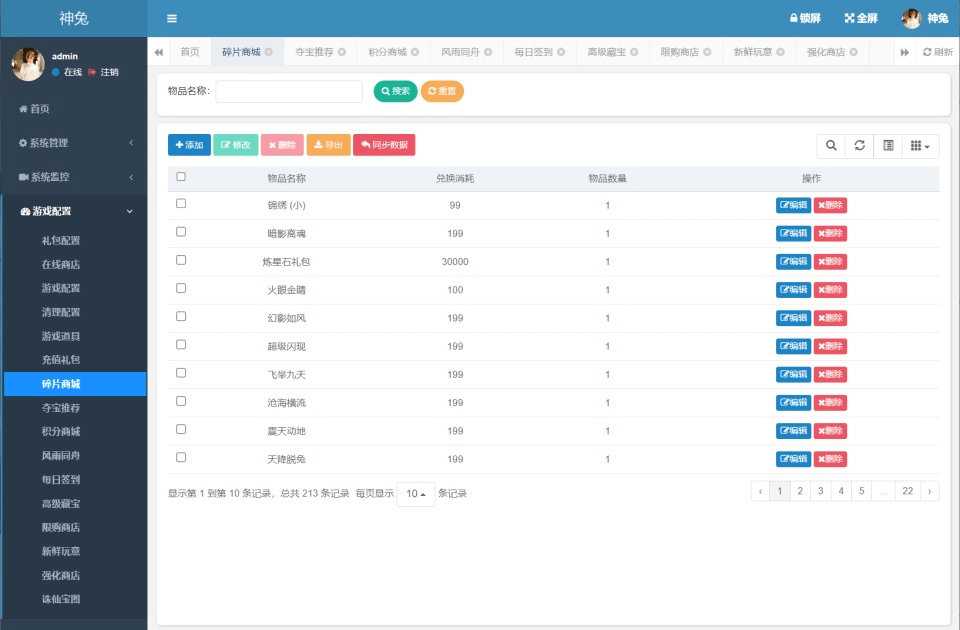Screen dimensions: 960x630
Task: Check the 天降脱兔 row checkbox
Action: (x=181, y=457)
